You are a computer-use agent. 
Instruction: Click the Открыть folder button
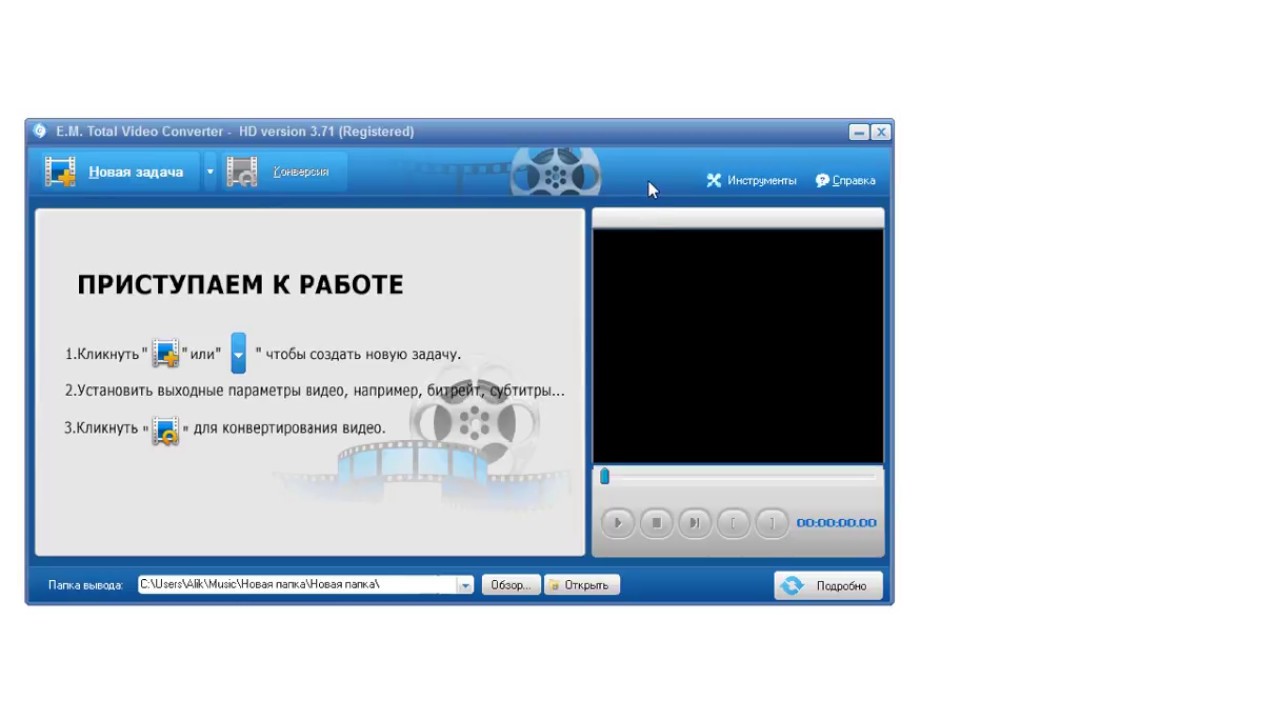tap(582, 585)
